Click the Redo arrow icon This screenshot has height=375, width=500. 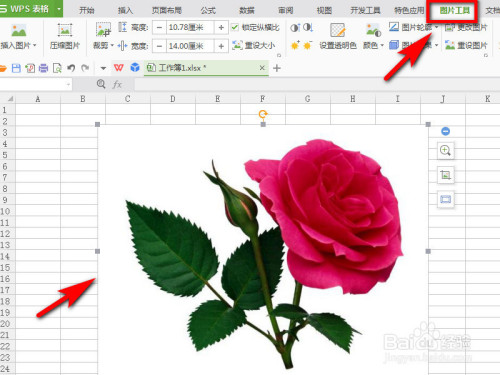pos(85,68)
